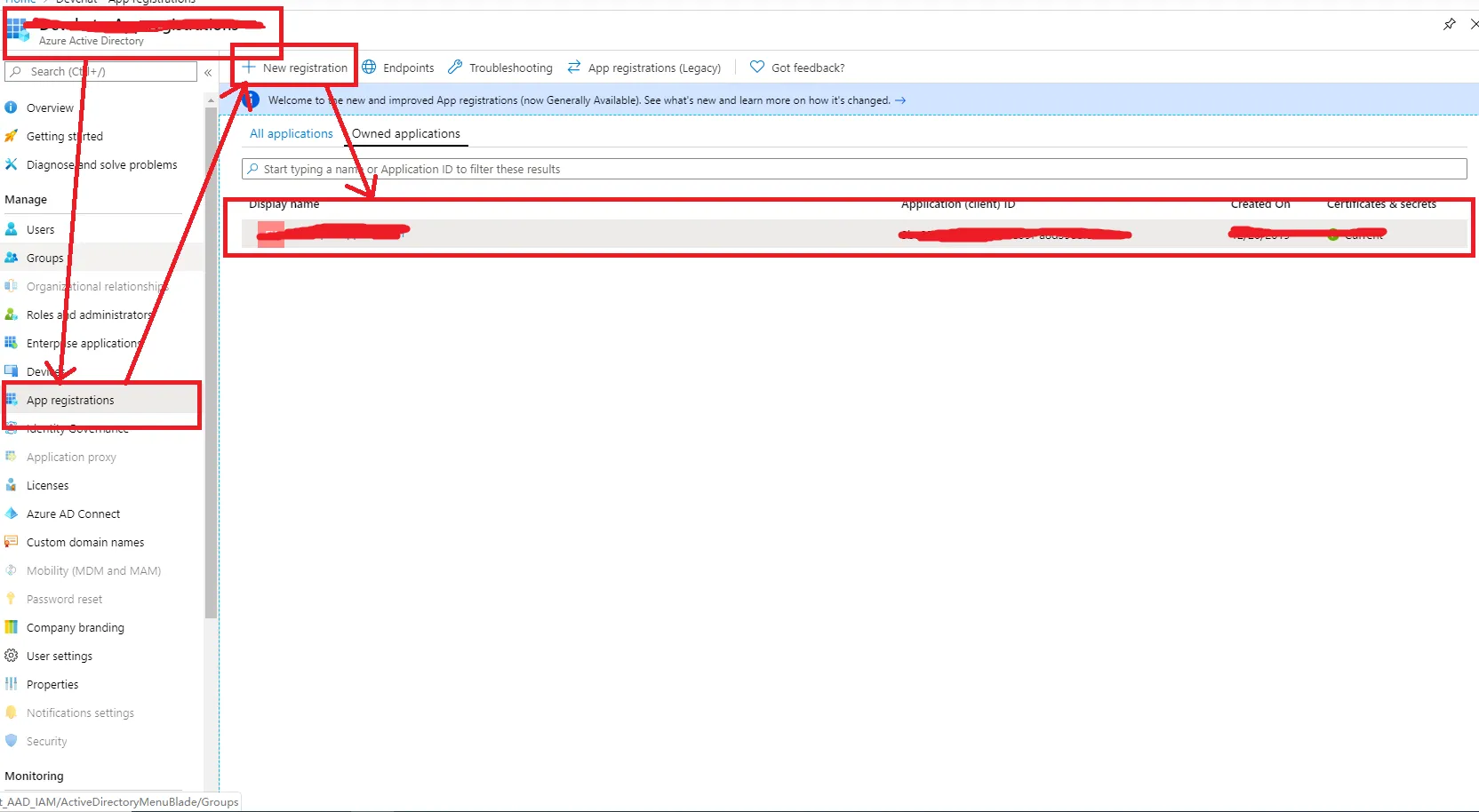
Task: Select the Owned applications tab
Action: 406,134
